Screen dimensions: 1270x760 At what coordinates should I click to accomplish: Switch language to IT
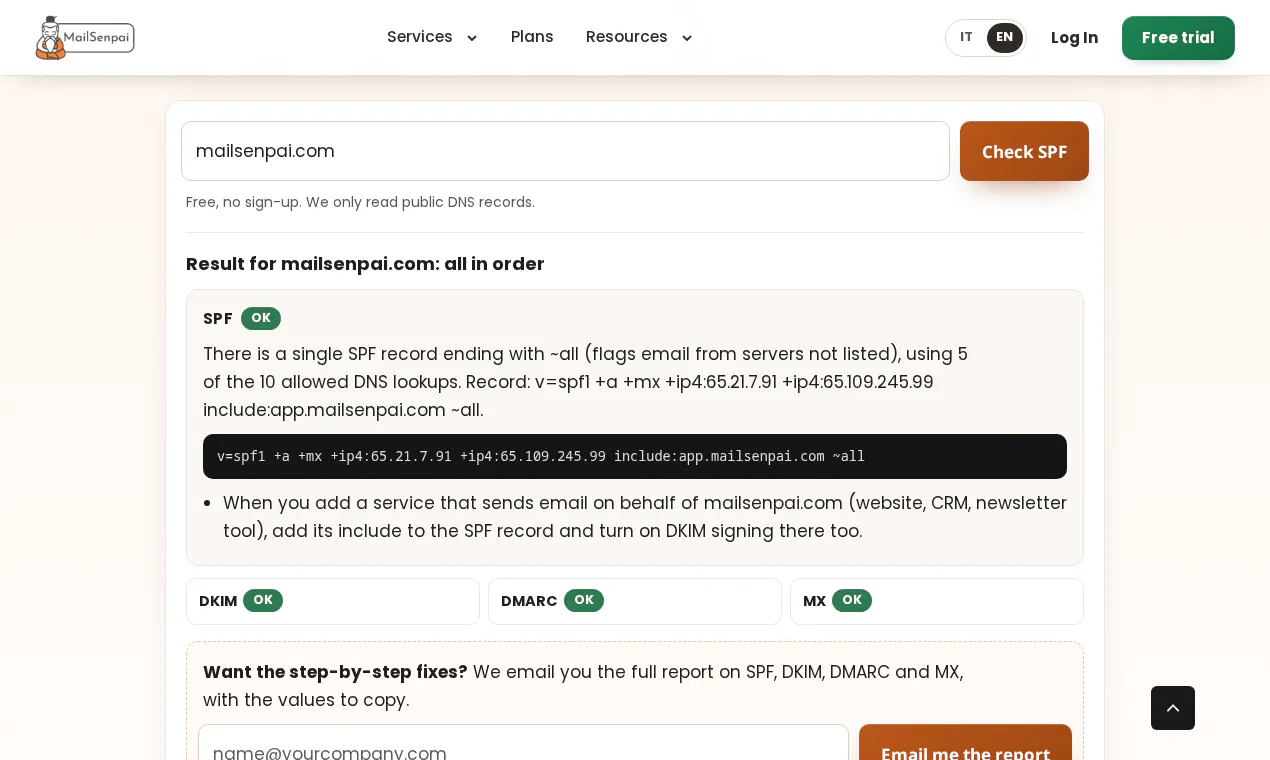(966, 38)
